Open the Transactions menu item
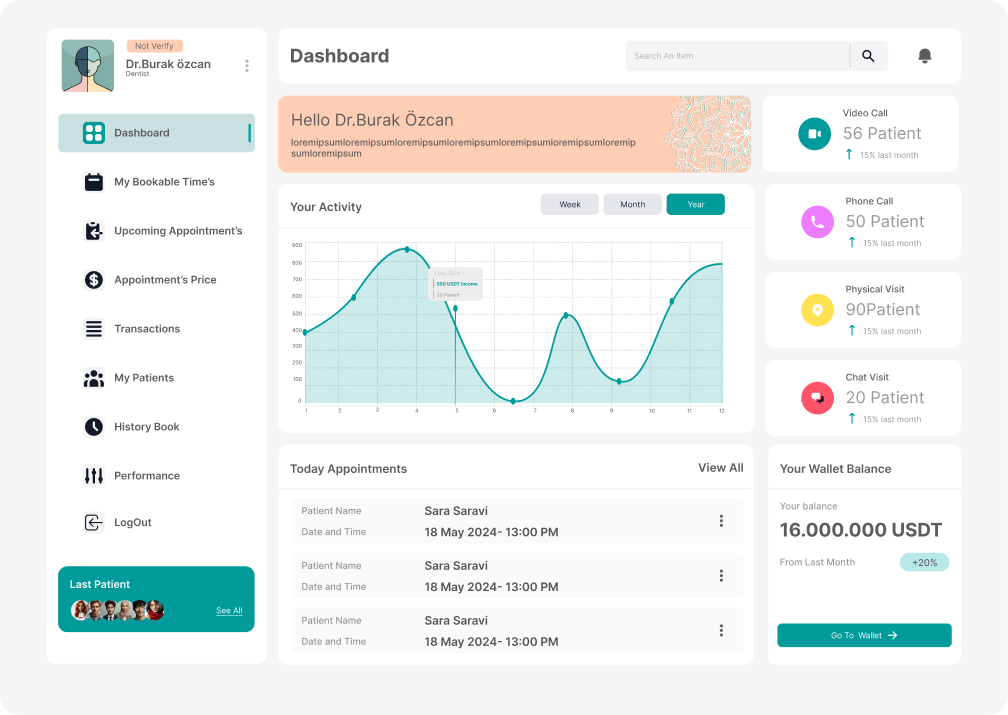This screenshot has width=1008, height=715. click(x=147, y=329)
